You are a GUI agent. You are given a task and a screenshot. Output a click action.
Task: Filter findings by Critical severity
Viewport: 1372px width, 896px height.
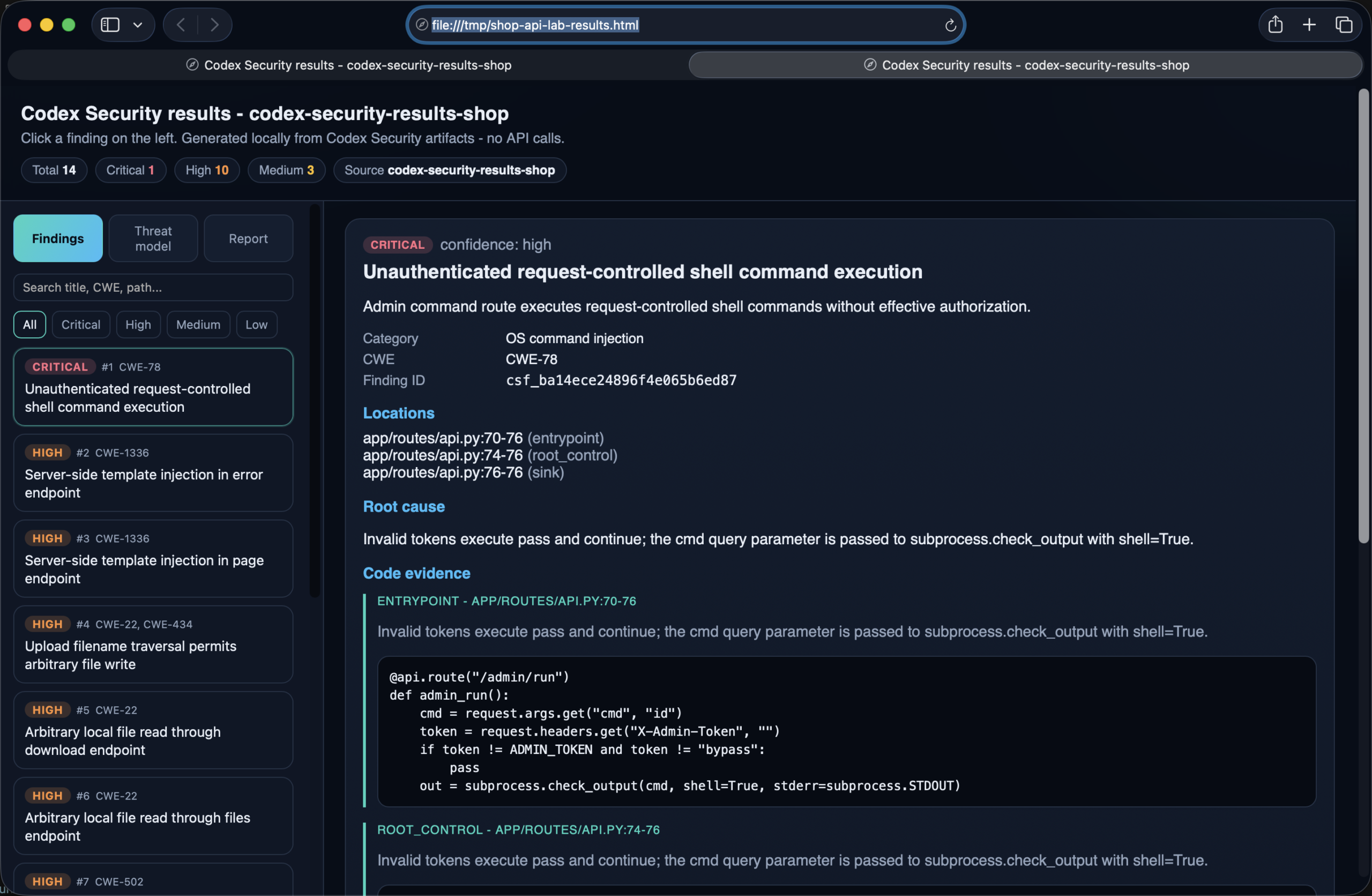click(81, 324)
